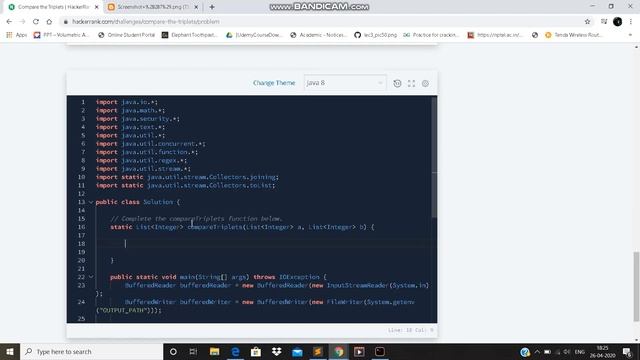Collapse main method fold arrow at line 22
The image size is (640, 360).
tap(91, 277)
